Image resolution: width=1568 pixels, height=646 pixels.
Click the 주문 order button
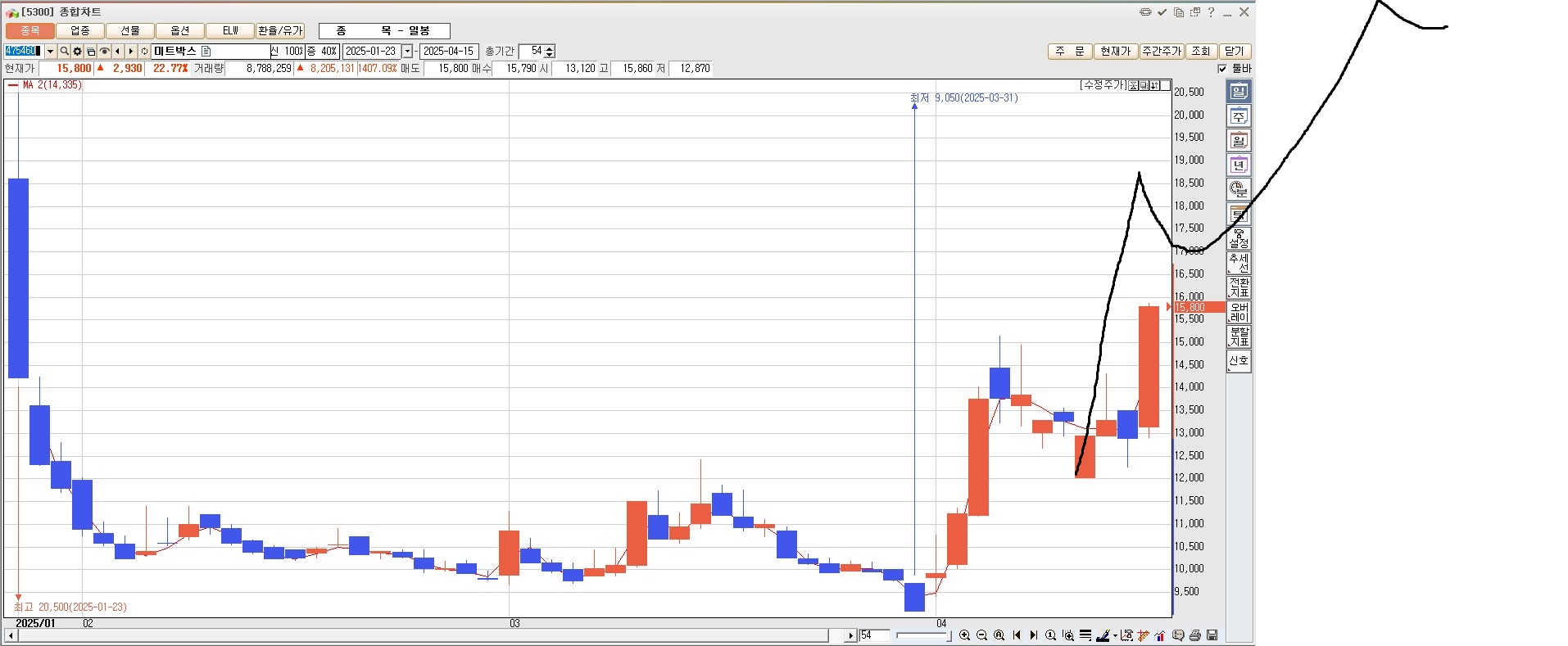[1069, 52]
